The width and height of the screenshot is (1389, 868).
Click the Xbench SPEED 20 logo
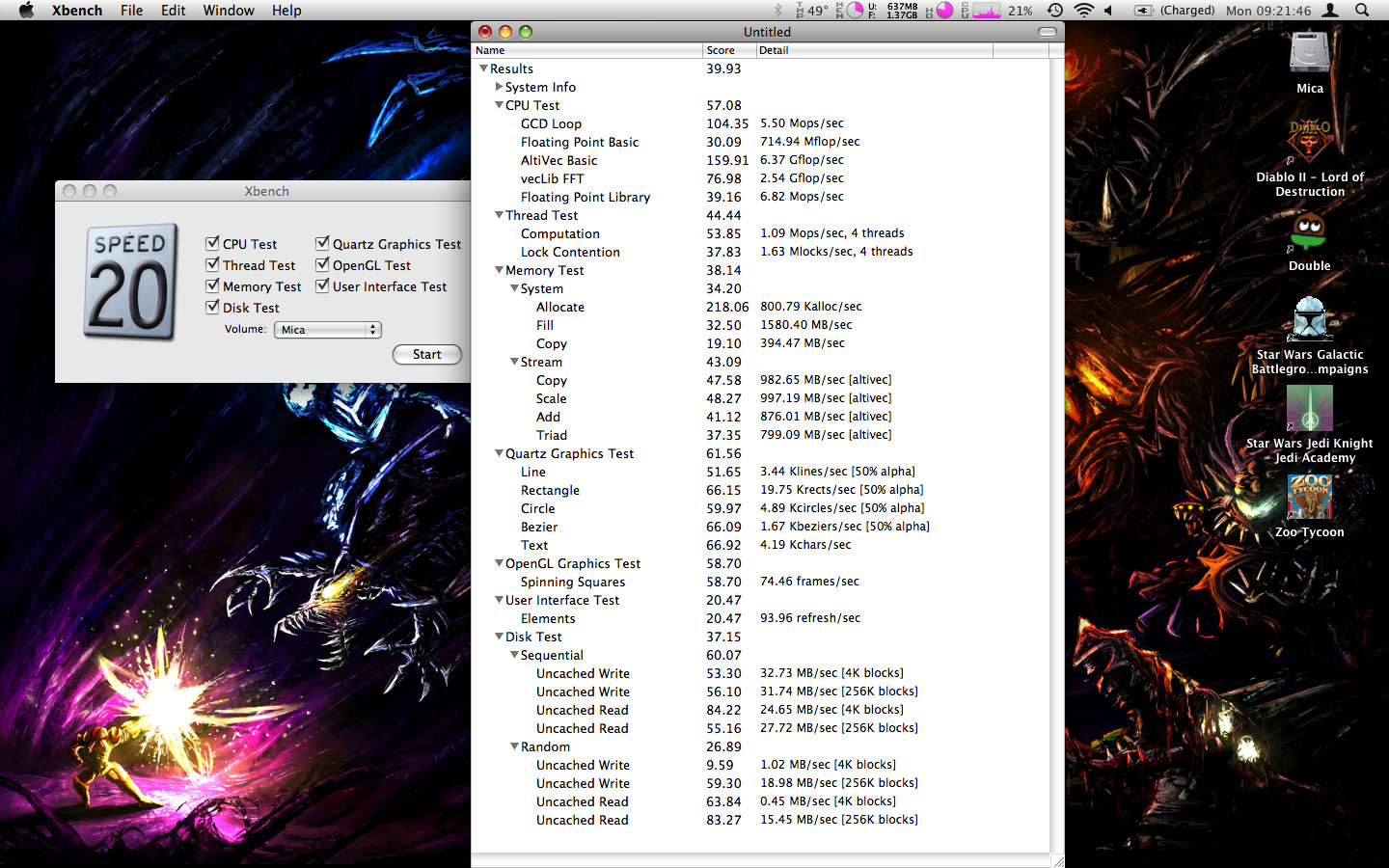coord(131,282)
